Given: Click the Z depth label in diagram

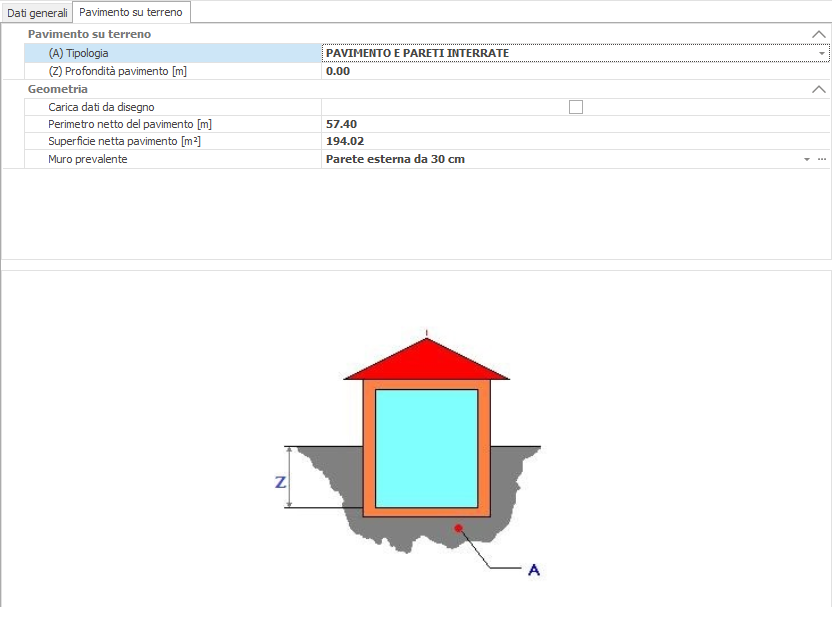Looking at the screenshot, I should (x=281, y=482).
